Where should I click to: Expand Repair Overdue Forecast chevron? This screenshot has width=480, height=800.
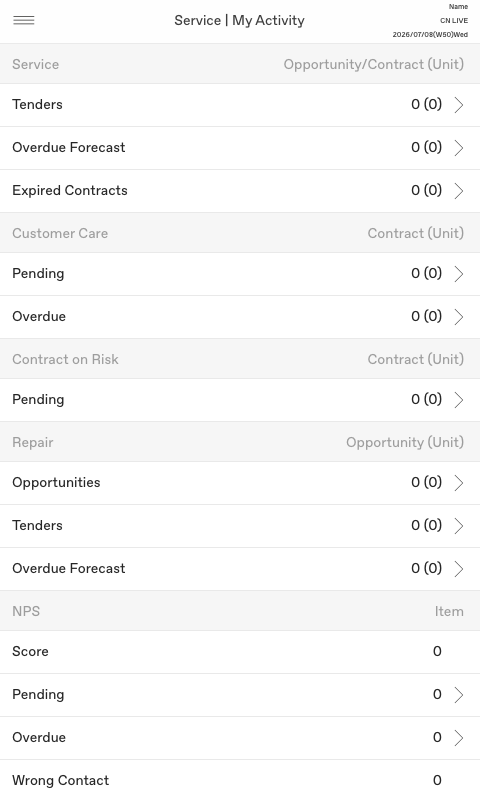459,569
